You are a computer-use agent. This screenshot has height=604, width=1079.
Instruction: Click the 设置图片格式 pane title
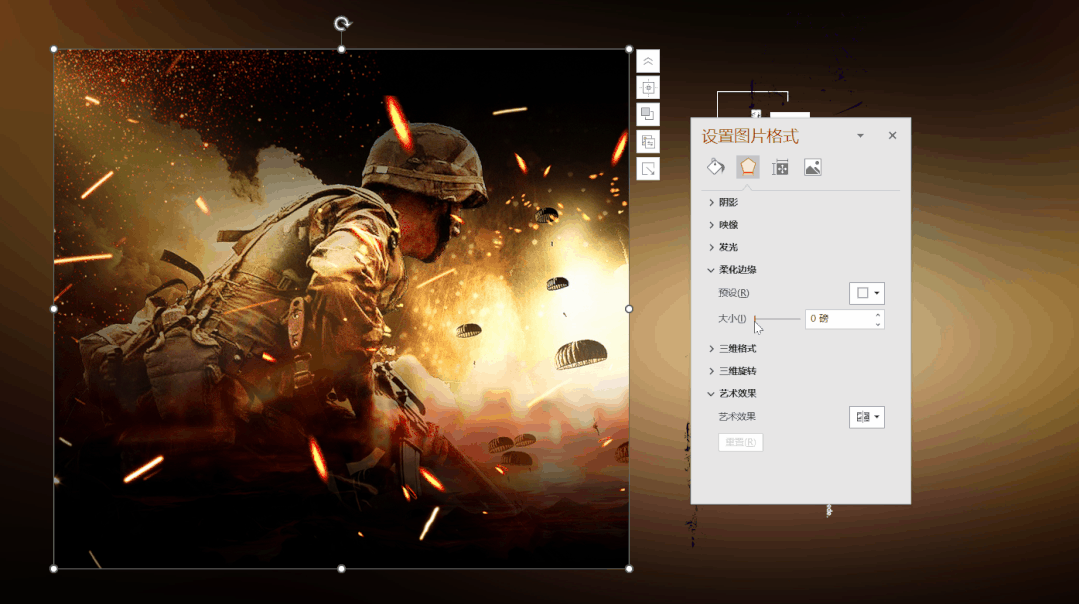pyautogui.click(x=750, y=136)
